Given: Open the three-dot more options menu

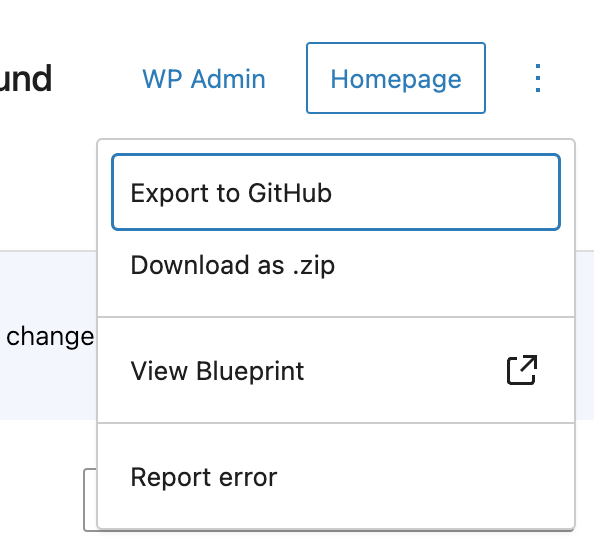Looking at the screenshot, I should point(538,78).
